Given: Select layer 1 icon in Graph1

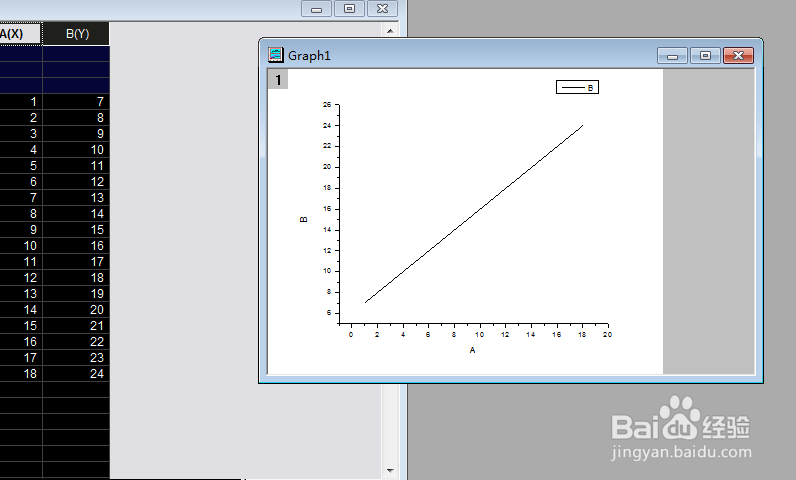Looking at the screenshot, I should (x=278, y=80).
